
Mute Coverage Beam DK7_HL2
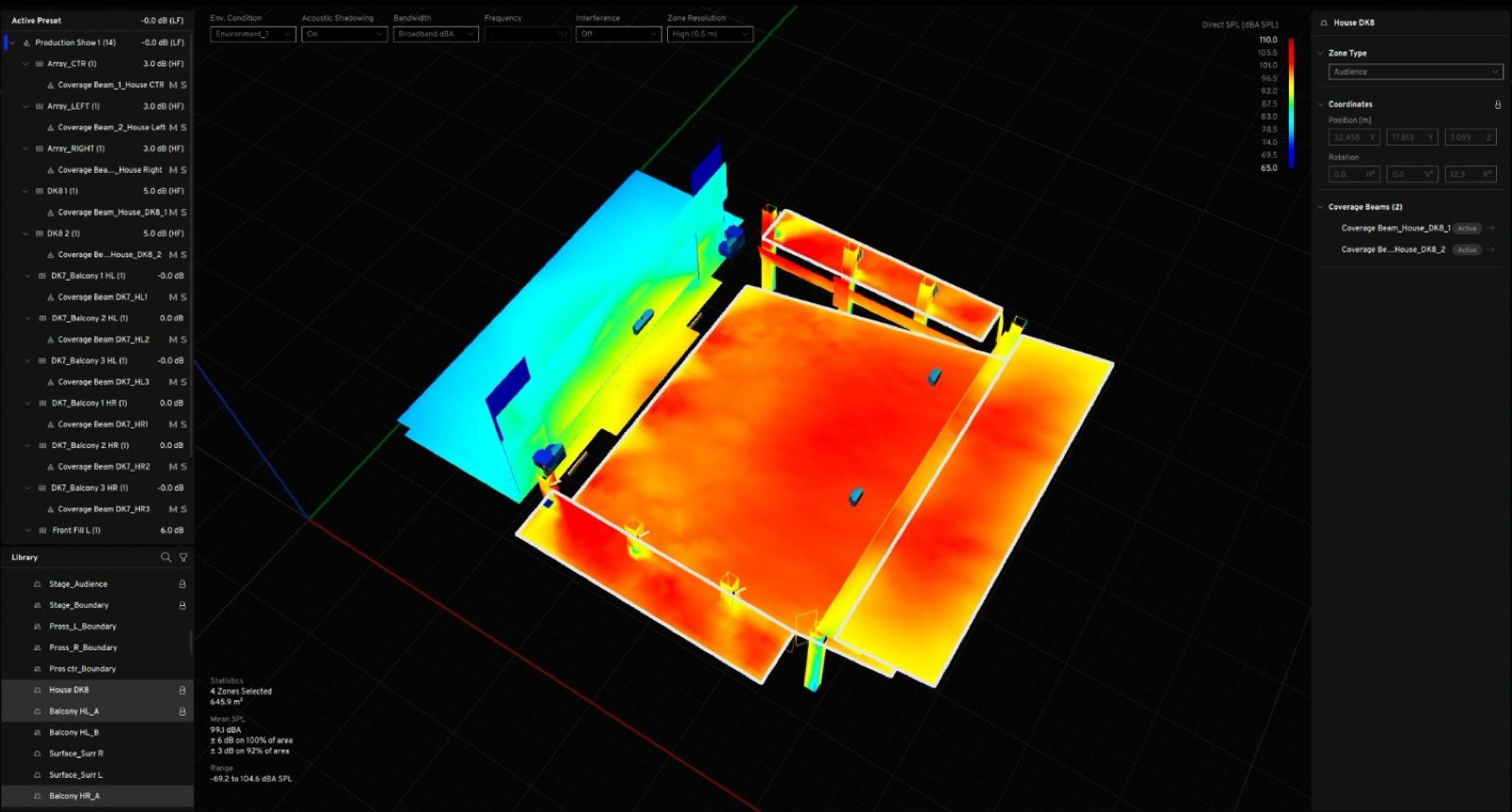pos(173,339)
